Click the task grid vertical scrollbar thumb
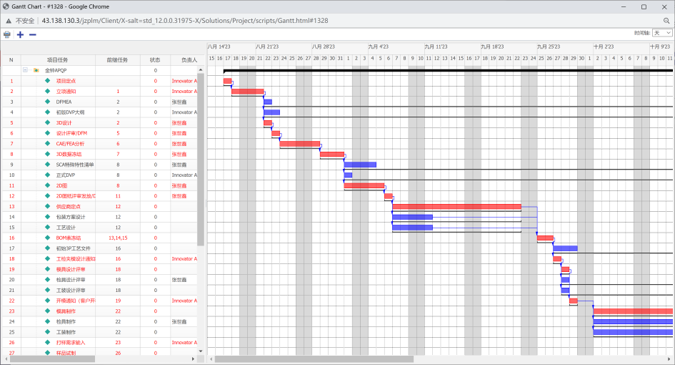The height and width of the screenshot is (365, 675). [200, 159]
